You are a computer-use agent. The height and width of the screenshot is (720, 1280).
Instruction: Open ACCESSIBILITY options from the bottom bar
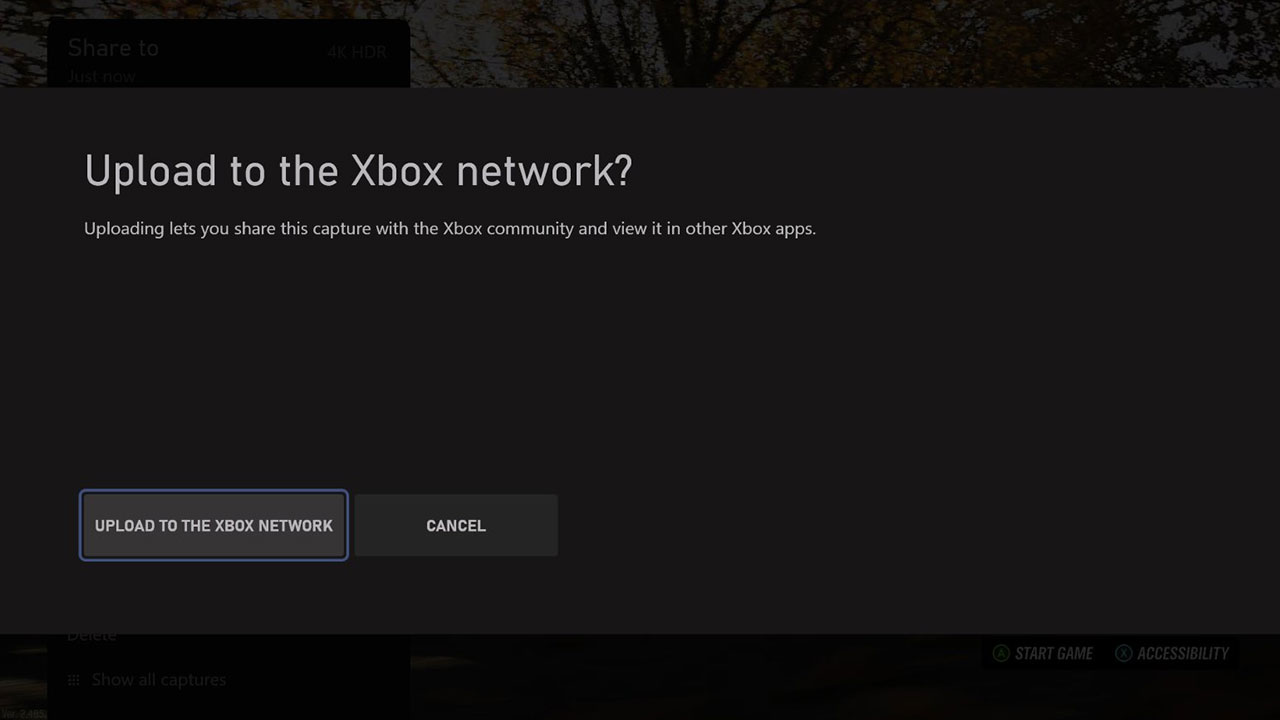(x=1180, y=653)
